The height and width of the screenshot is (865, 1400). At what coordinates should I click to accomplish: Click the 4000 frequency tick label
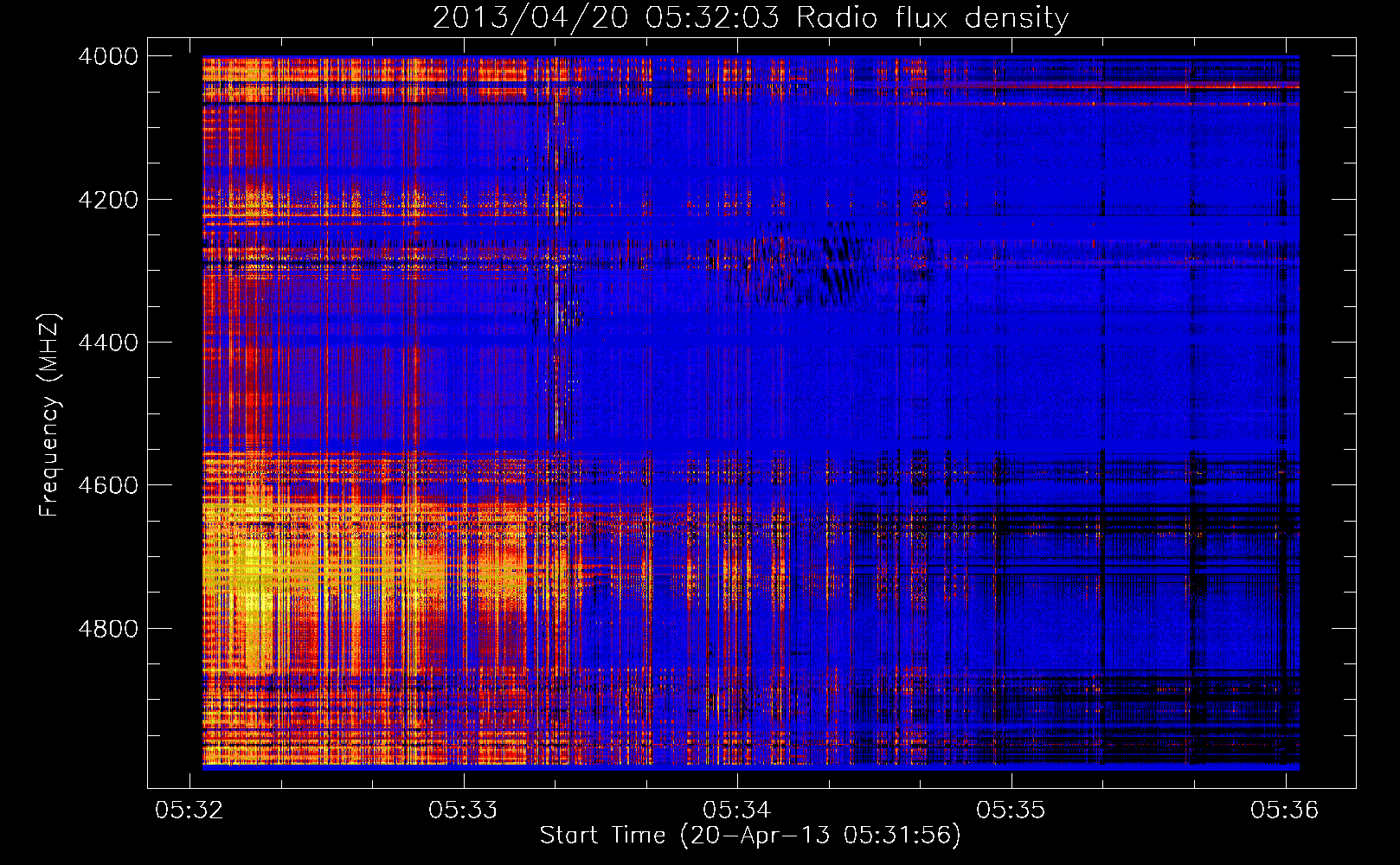[x=107, y=56]
